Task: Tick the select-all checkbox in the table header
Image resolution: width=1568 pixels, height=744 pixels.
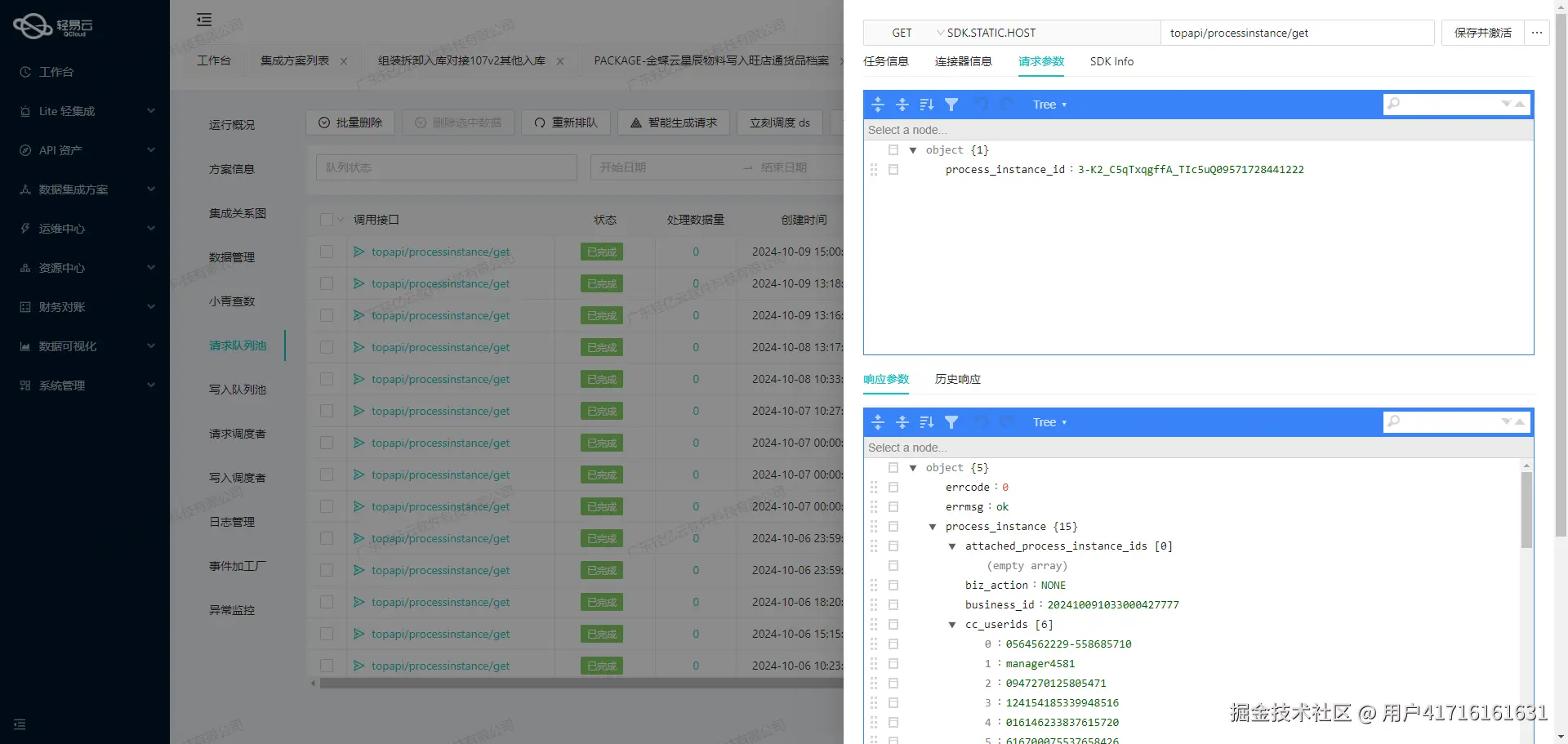Action: (327, 220)
